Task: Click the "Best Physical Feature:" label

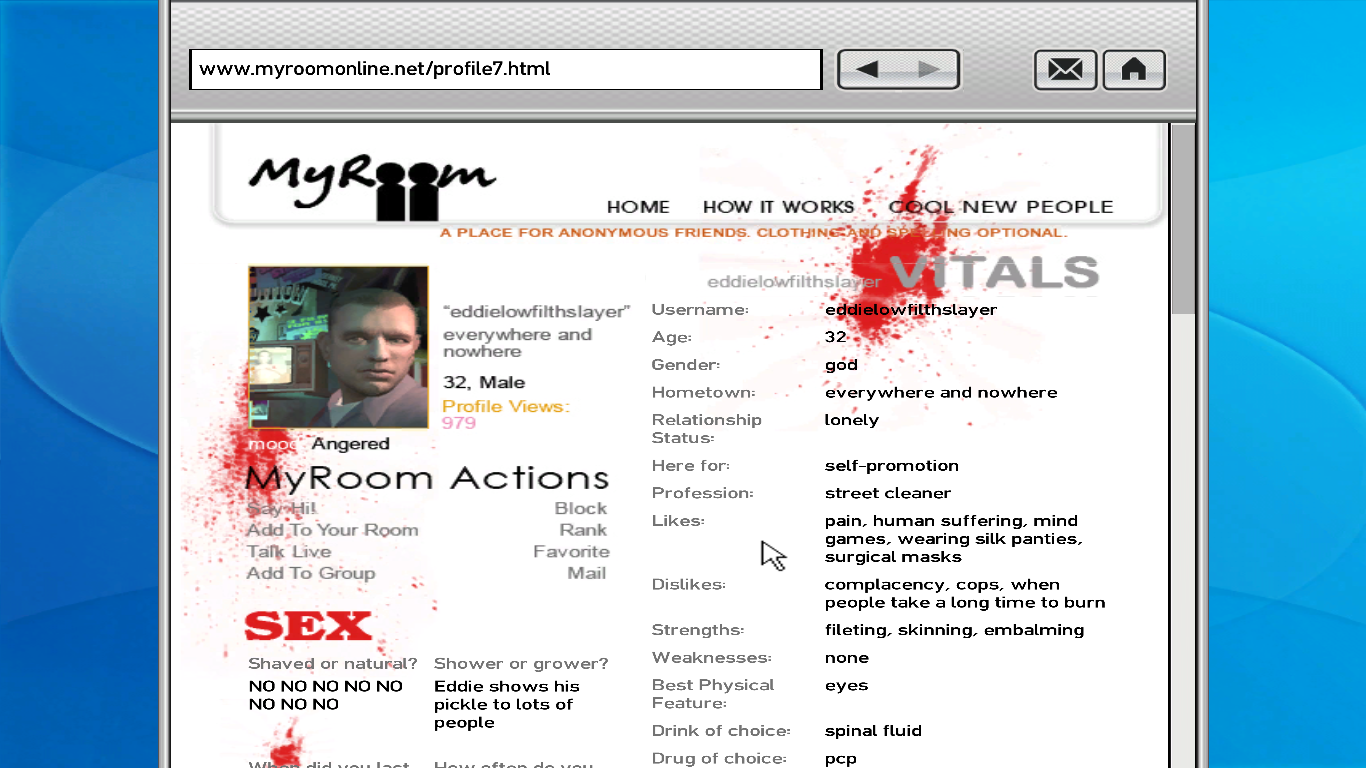Action: coord(713,694)
